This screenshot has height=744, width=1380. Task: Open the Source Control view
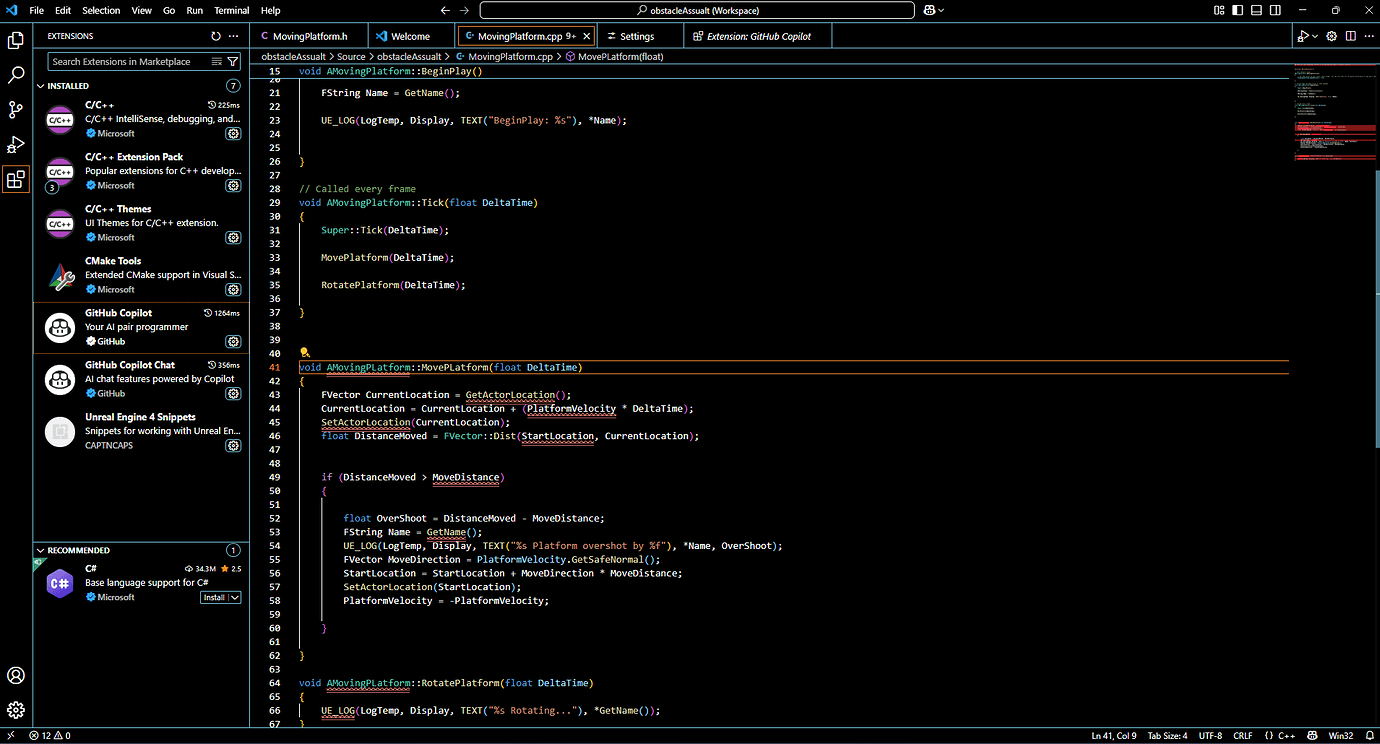coord(16,110)
